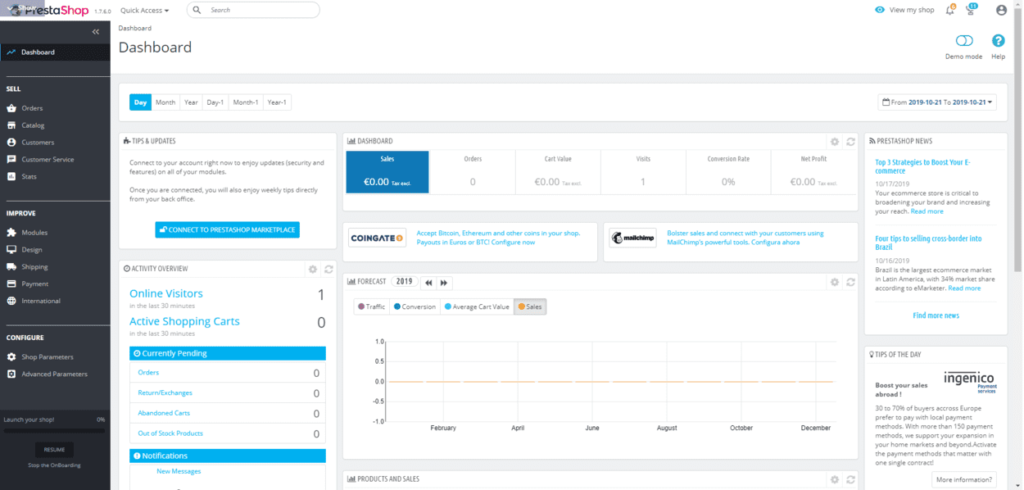Select the Sales KPI tile
Screen dimensions: 1024x490
click(387, 172)
